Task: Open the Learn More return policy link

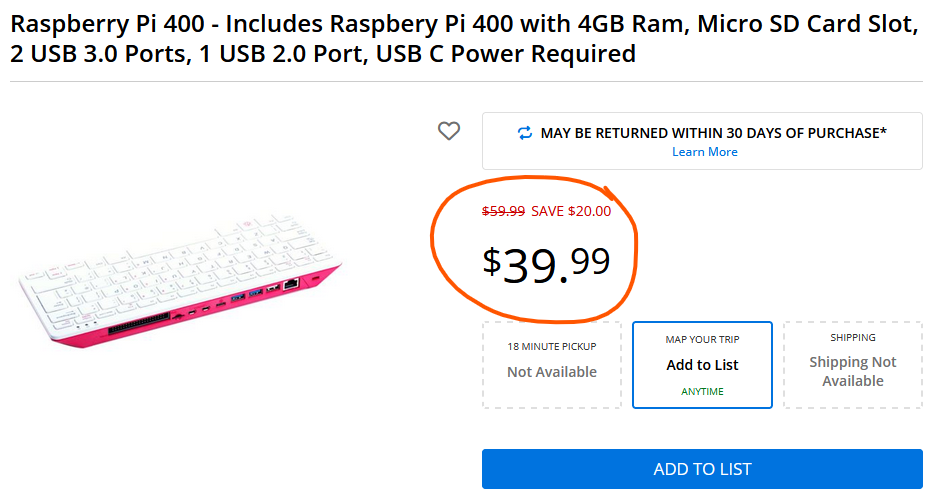Action: (x=705, y=152)
